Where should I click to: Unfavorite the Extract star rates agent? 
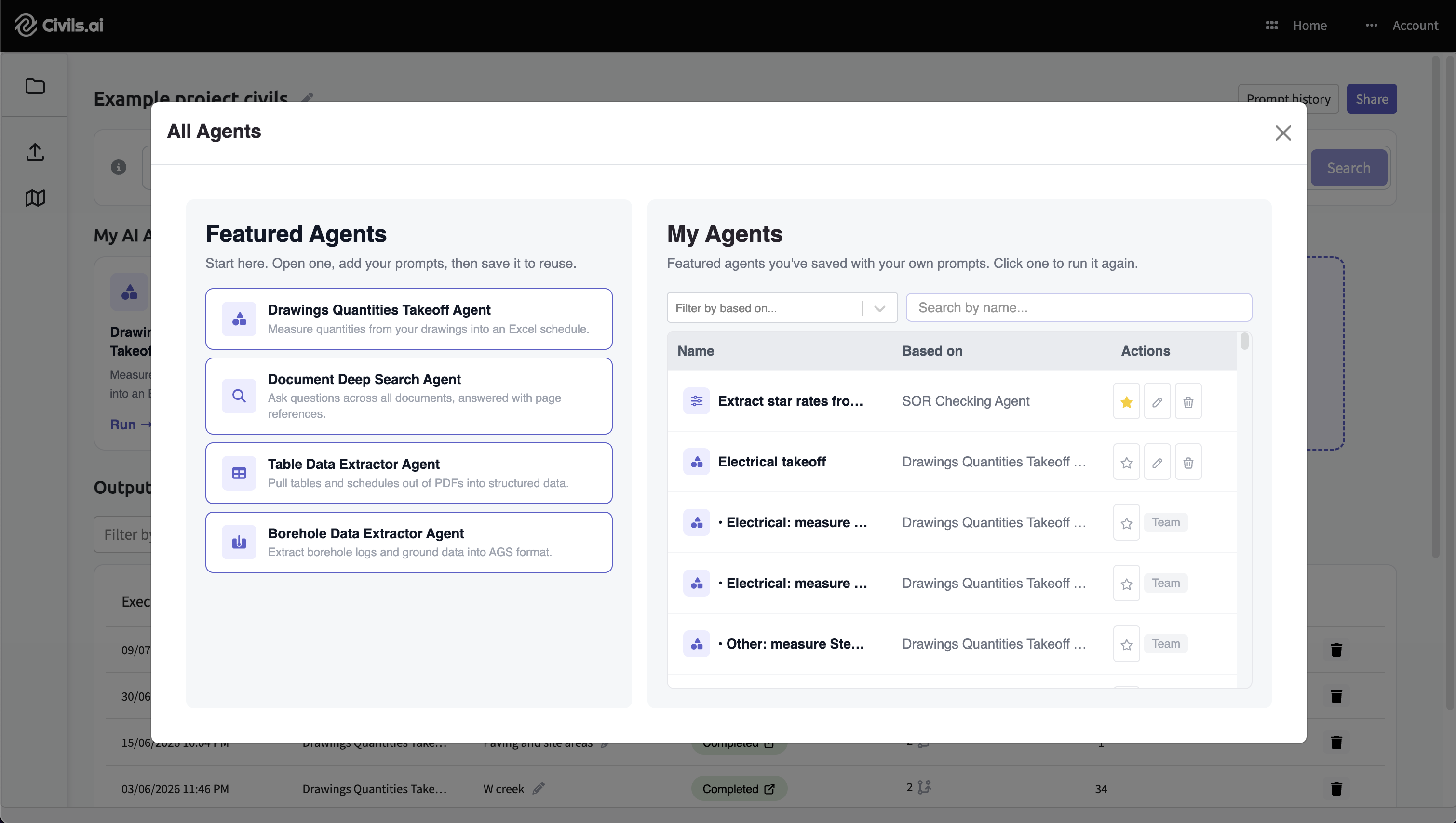pos(1126,401)
